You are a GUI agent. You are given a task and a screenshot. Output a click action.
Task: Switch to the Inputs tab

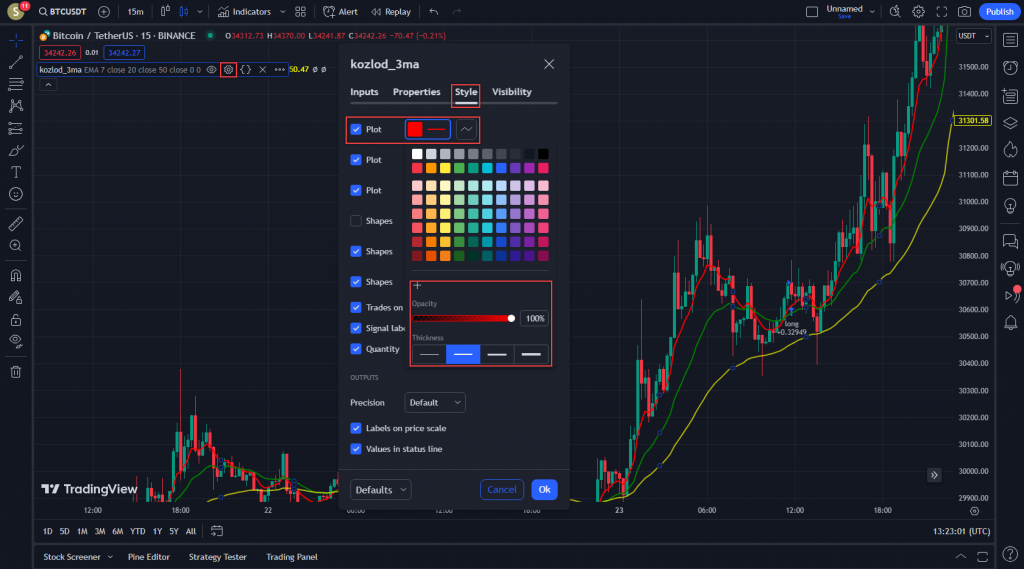pos(364,92)
